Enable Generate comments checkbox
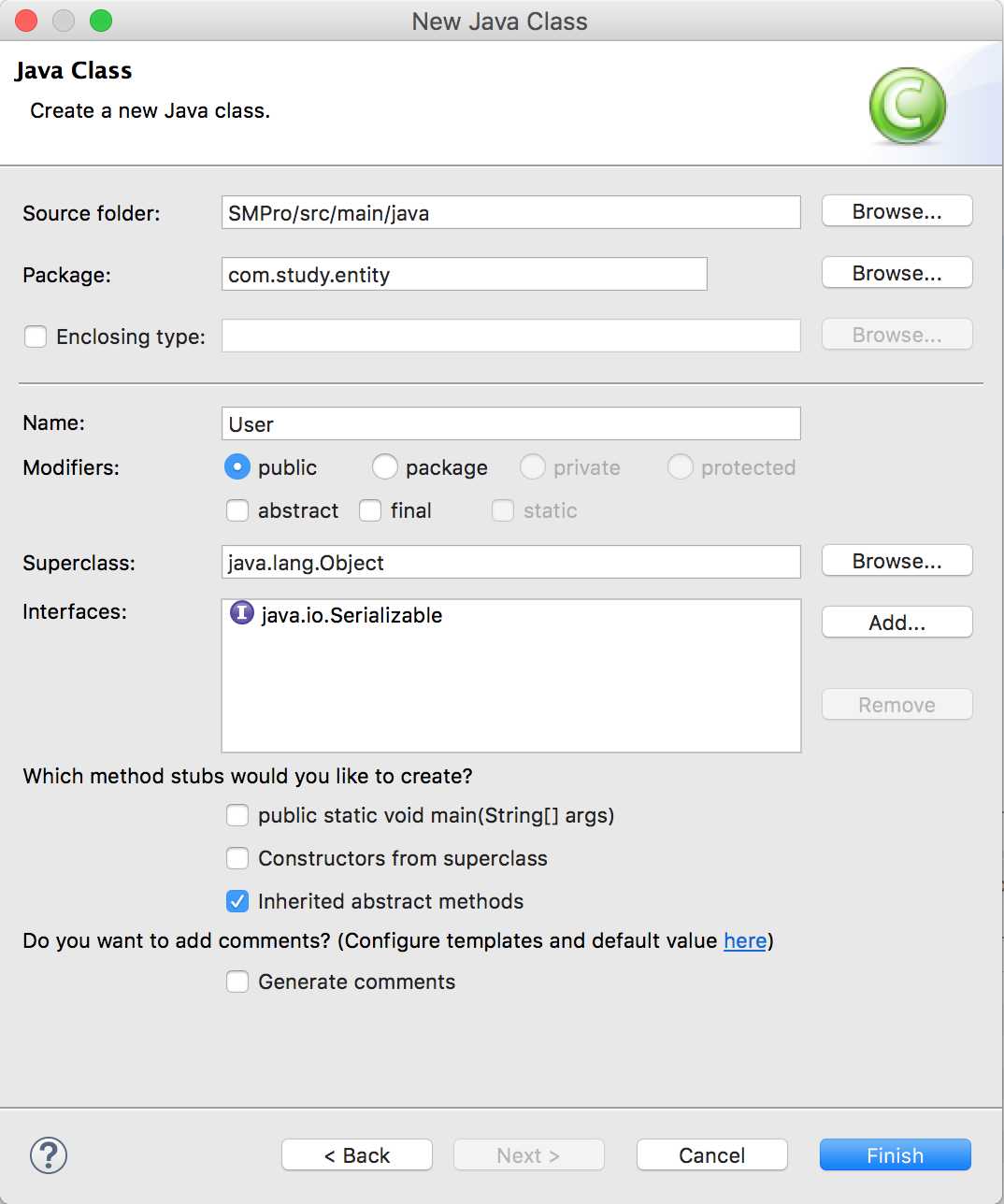This screenshot has height=1204, width=1004. [237, 982]
